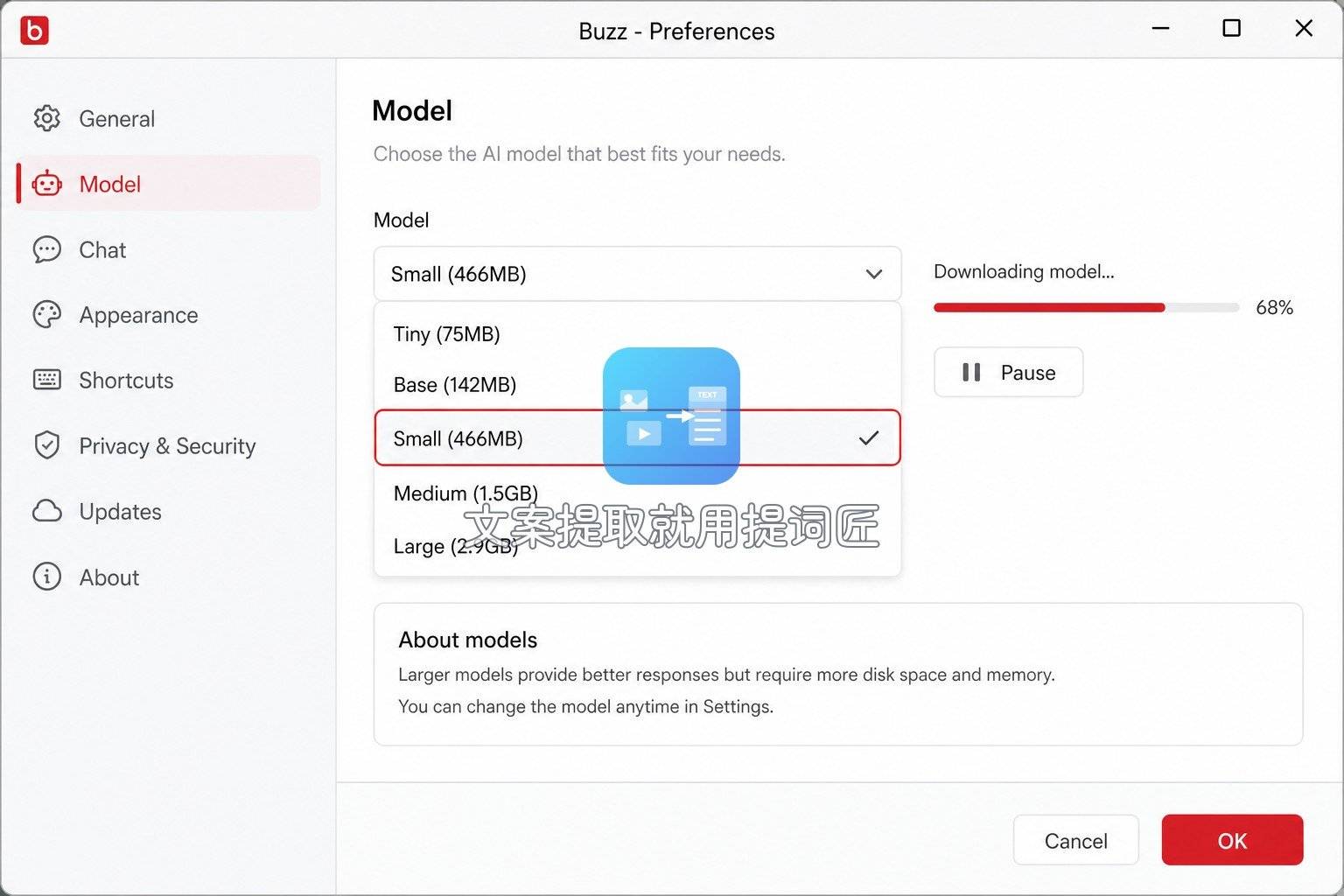Viewport: 1344px width, 896px height.
Task: Pause the model download
Action: [x=1008, y=373]
